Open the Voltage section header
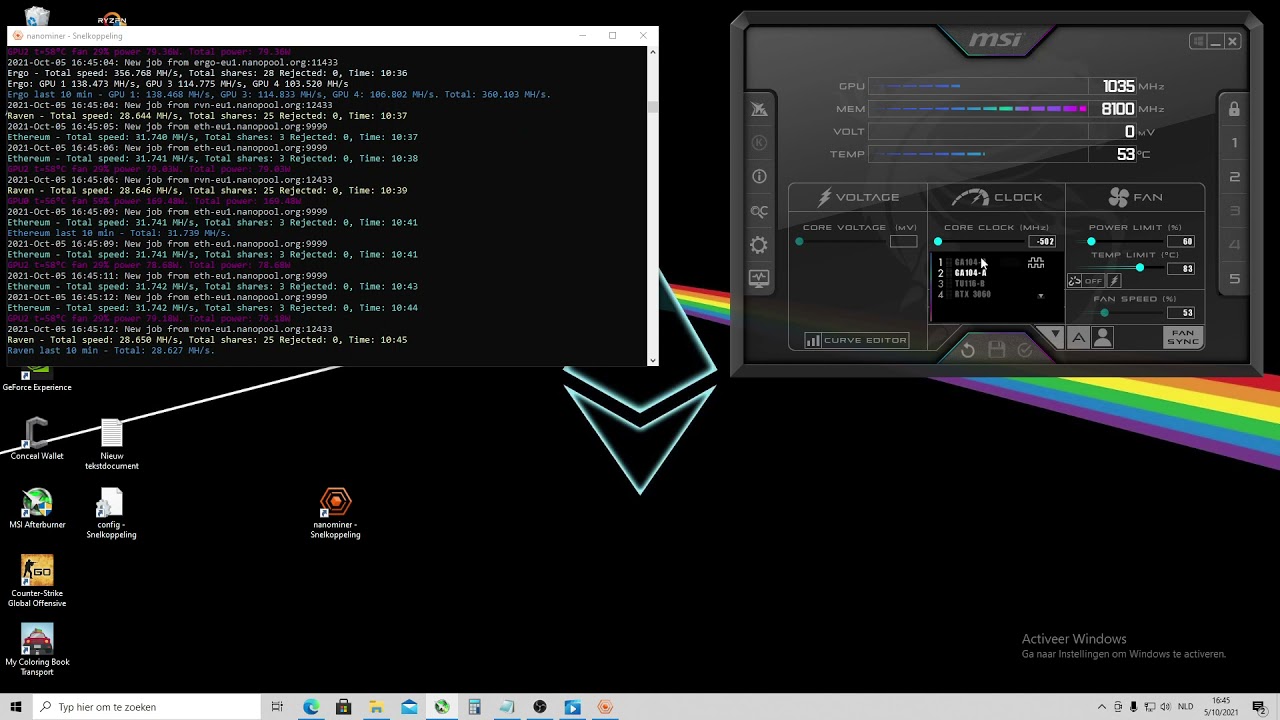 pos(858,197)
